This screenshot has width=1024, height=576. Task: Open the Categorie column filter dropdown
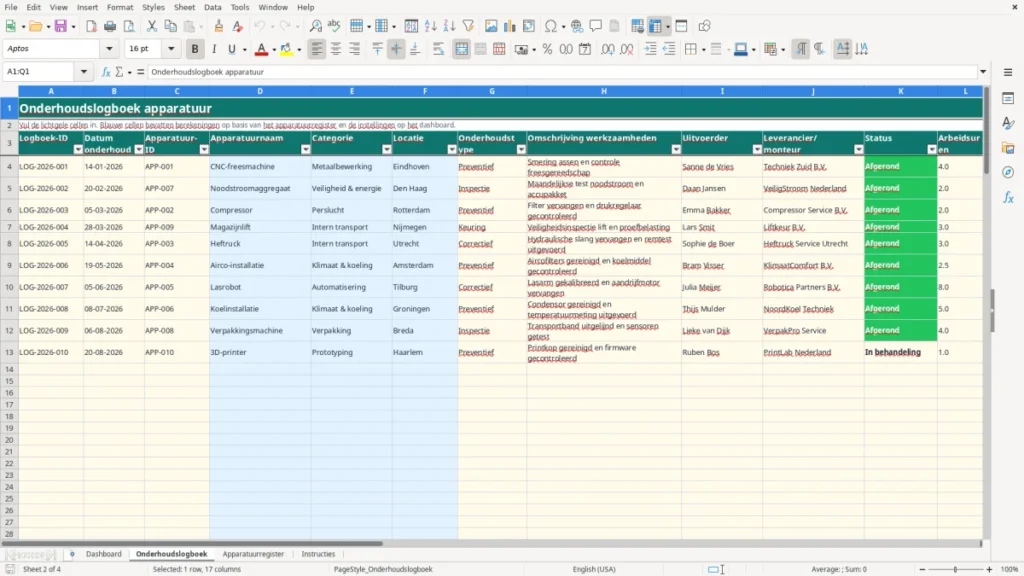pos(387,150)
